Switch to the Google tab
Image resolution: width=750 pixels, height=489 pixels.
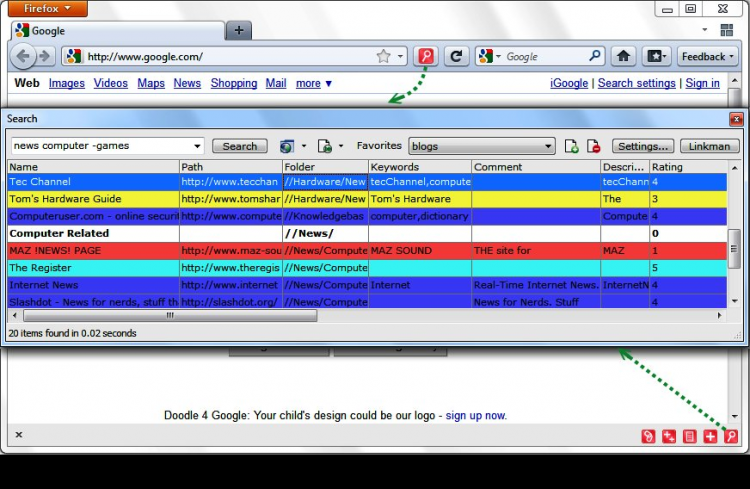118,31
